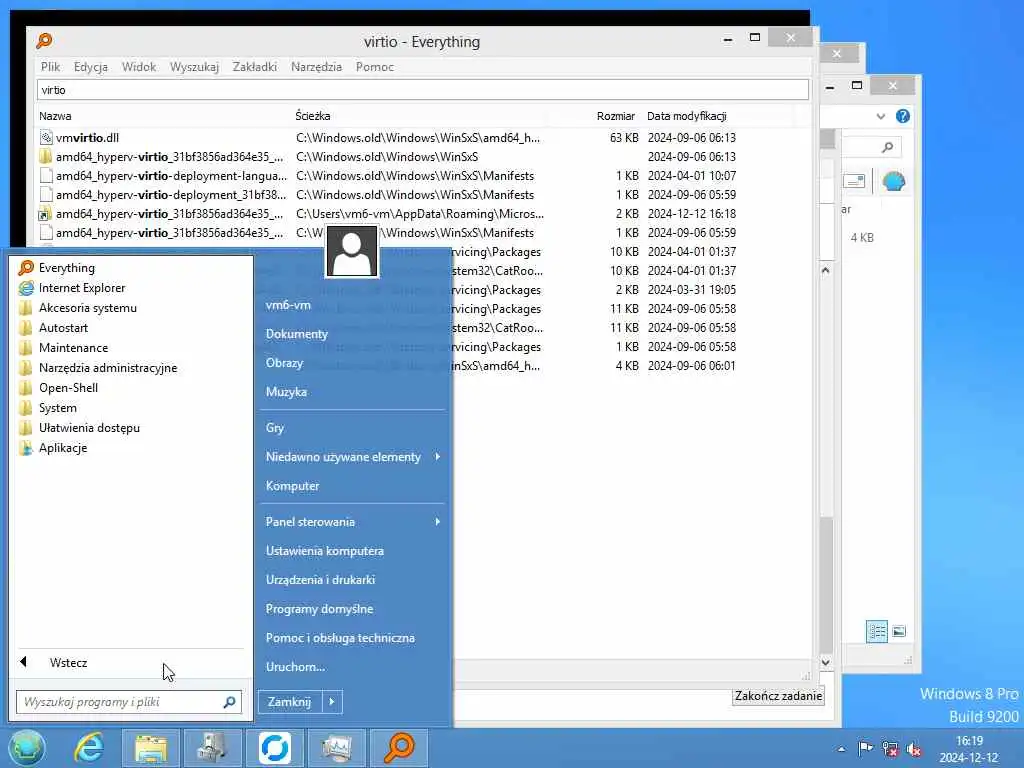Click the start menu search magnifier icon
The width and height of the screenshot is (1024, 768).
(229, 702)
